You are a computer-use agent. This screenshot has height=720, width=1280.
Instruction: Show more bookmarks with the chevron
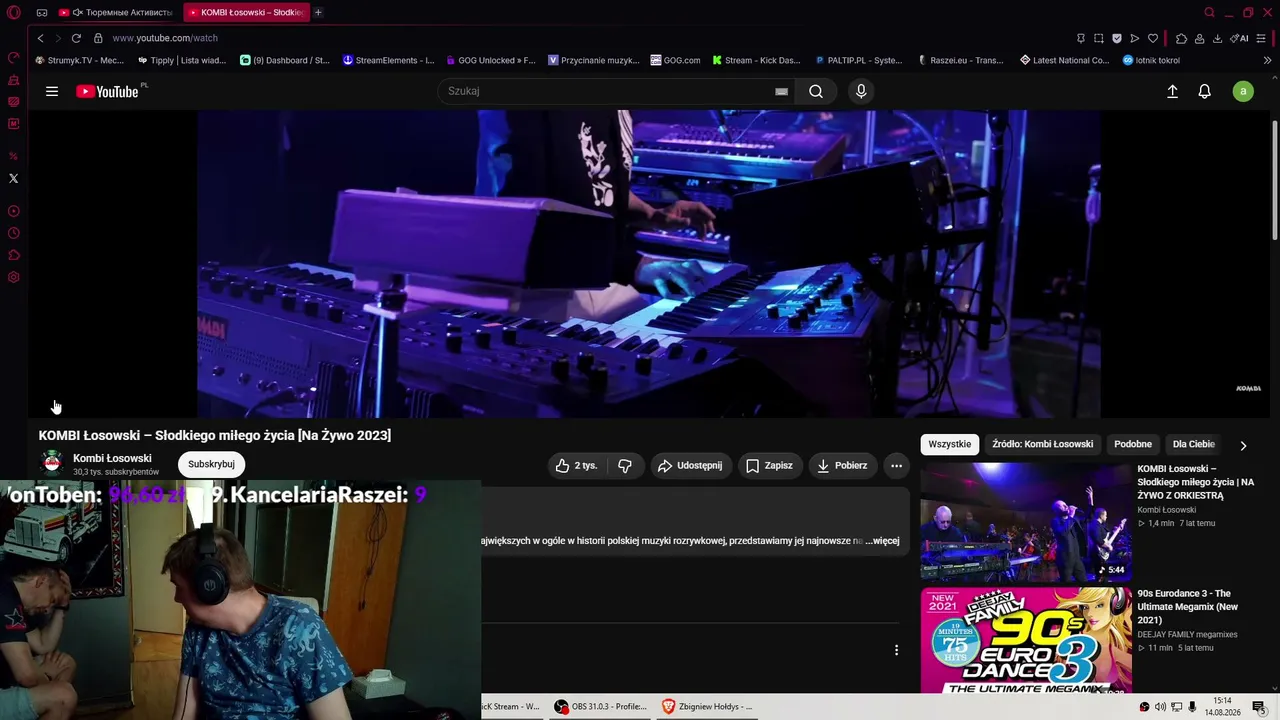tap(1267, 60)
